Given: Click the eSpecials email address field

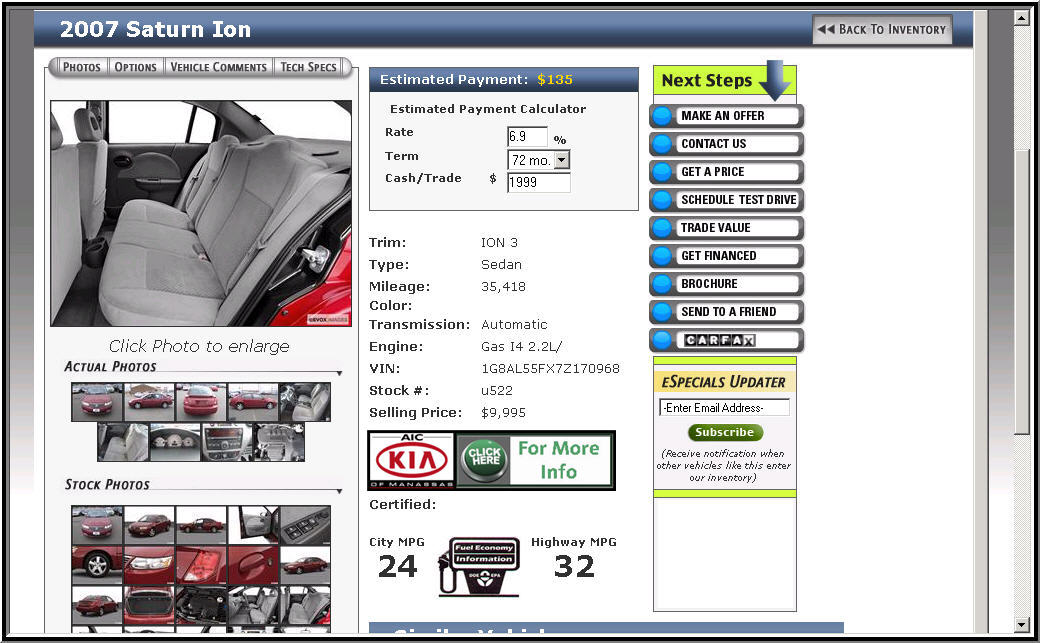Looking at the screenshot, I should 724,407.
